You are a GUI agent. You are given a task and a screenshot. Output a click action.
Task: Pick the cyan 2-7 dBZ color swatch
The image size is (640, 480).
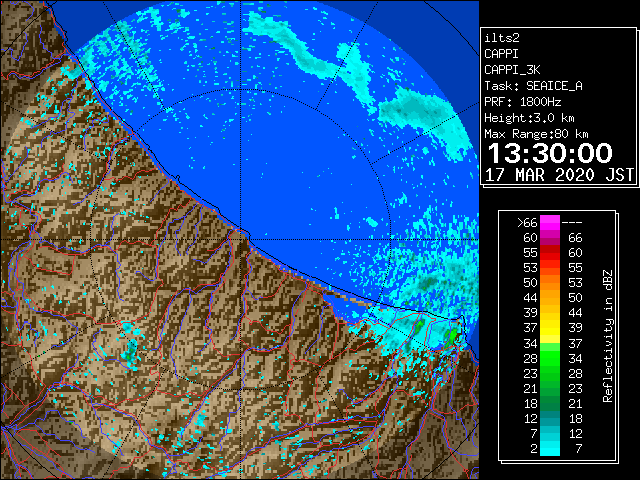pyautogui.click(x=550, y=448)
